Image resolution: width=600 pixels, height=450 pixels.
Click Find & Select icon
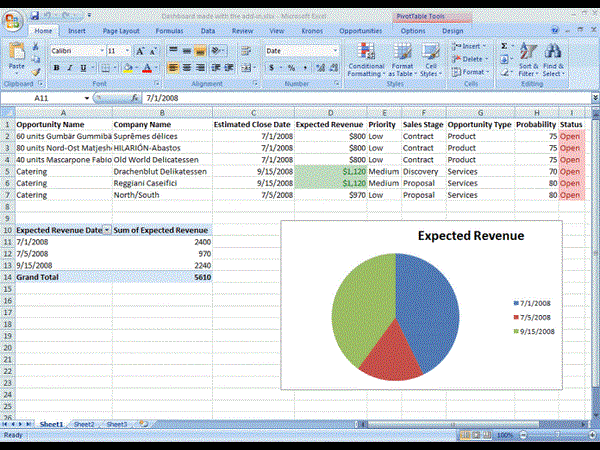click(553, 60)
